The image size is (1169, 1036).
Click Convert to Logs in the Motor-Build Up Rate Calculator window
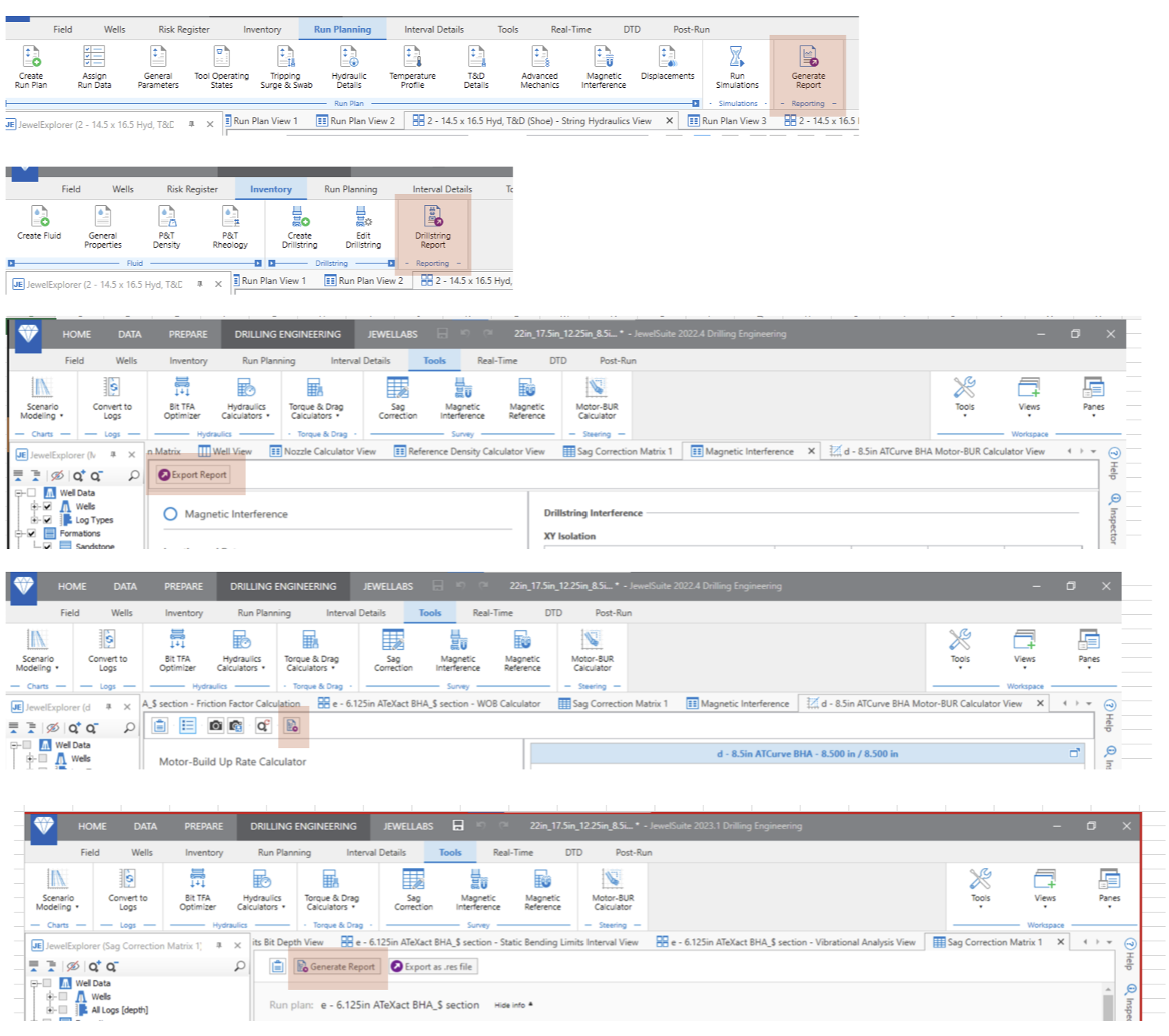(108, 651)
